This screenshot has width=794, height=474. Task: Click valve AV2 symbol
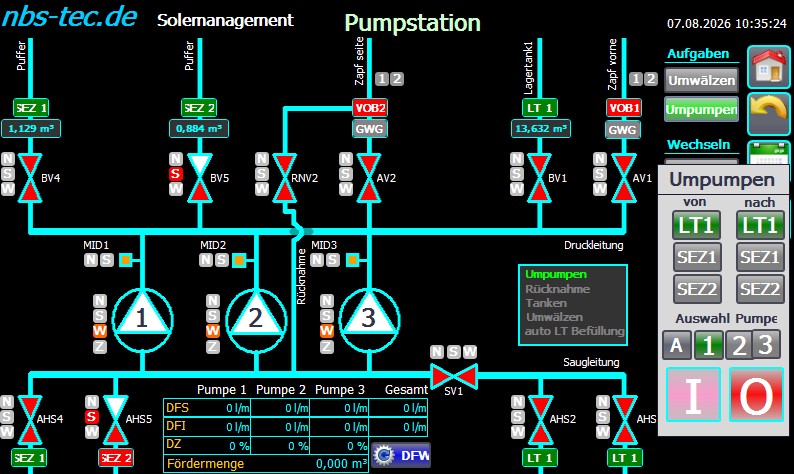[x=369, y=178]
